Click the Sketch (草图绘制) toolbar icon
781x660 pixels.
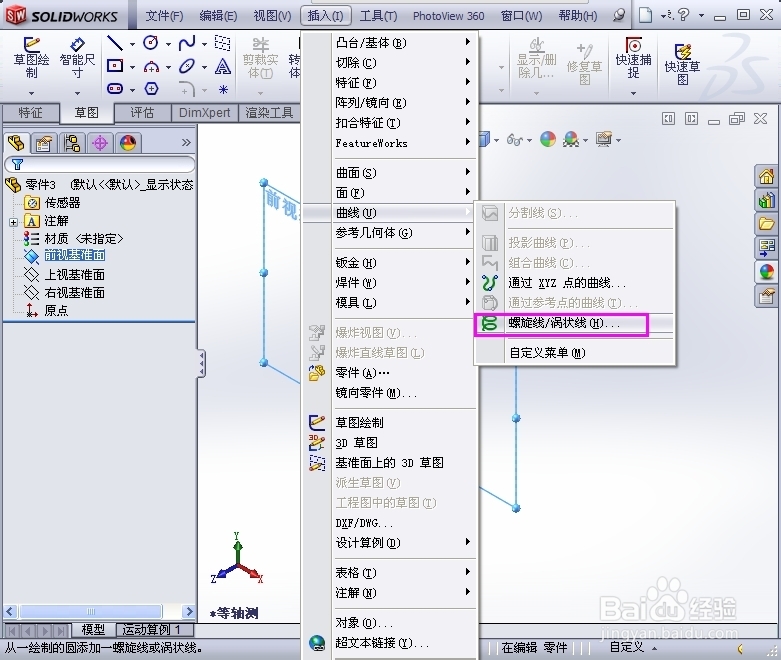click(31, 57)
